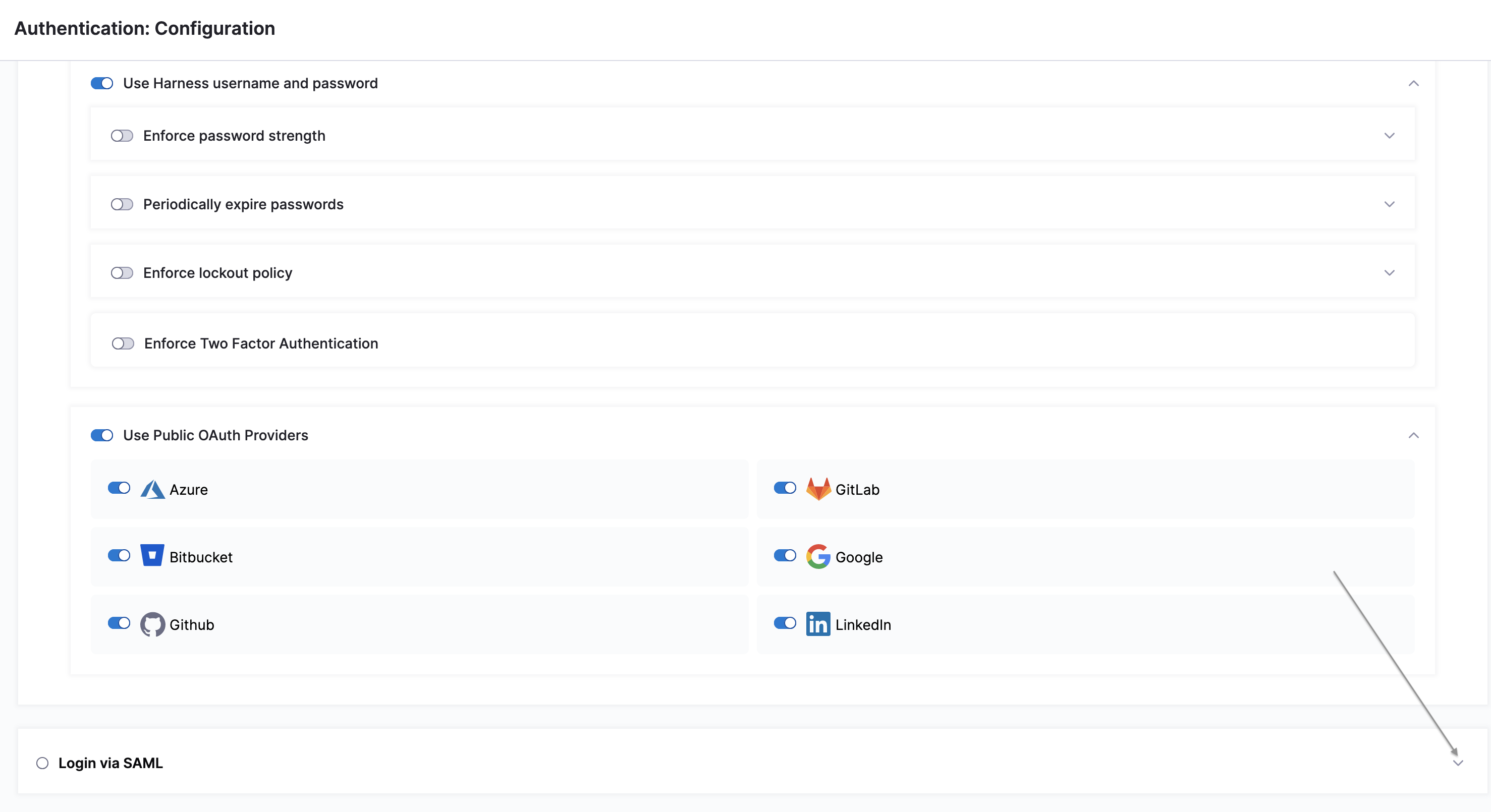Click the Bitbucket logo icon
The image size is (1491, 812).
click(152, 556)
